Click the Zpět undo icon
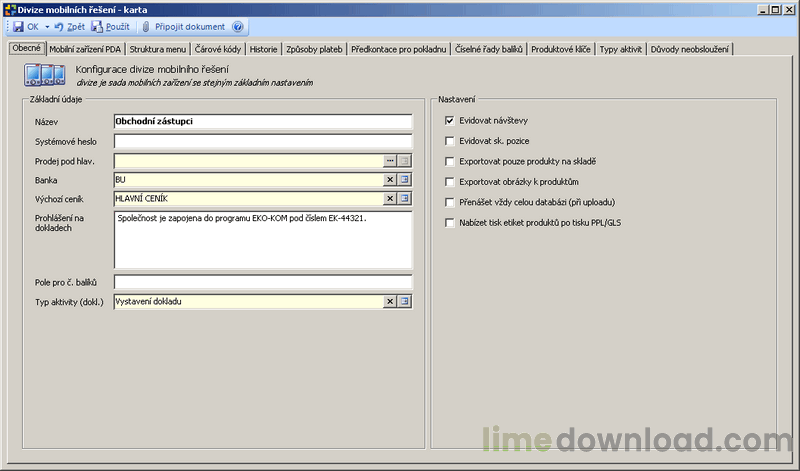 (x=59, y=27)
